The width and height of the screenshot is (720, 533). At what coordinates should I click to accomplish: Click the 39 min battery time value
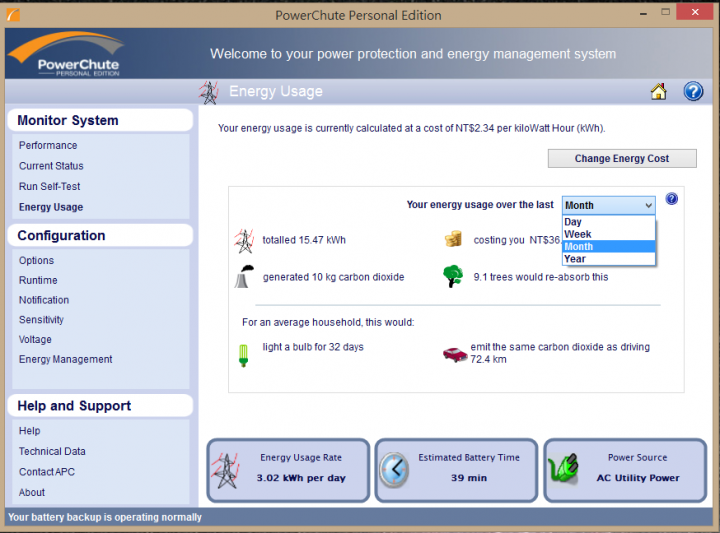point(468,478)
